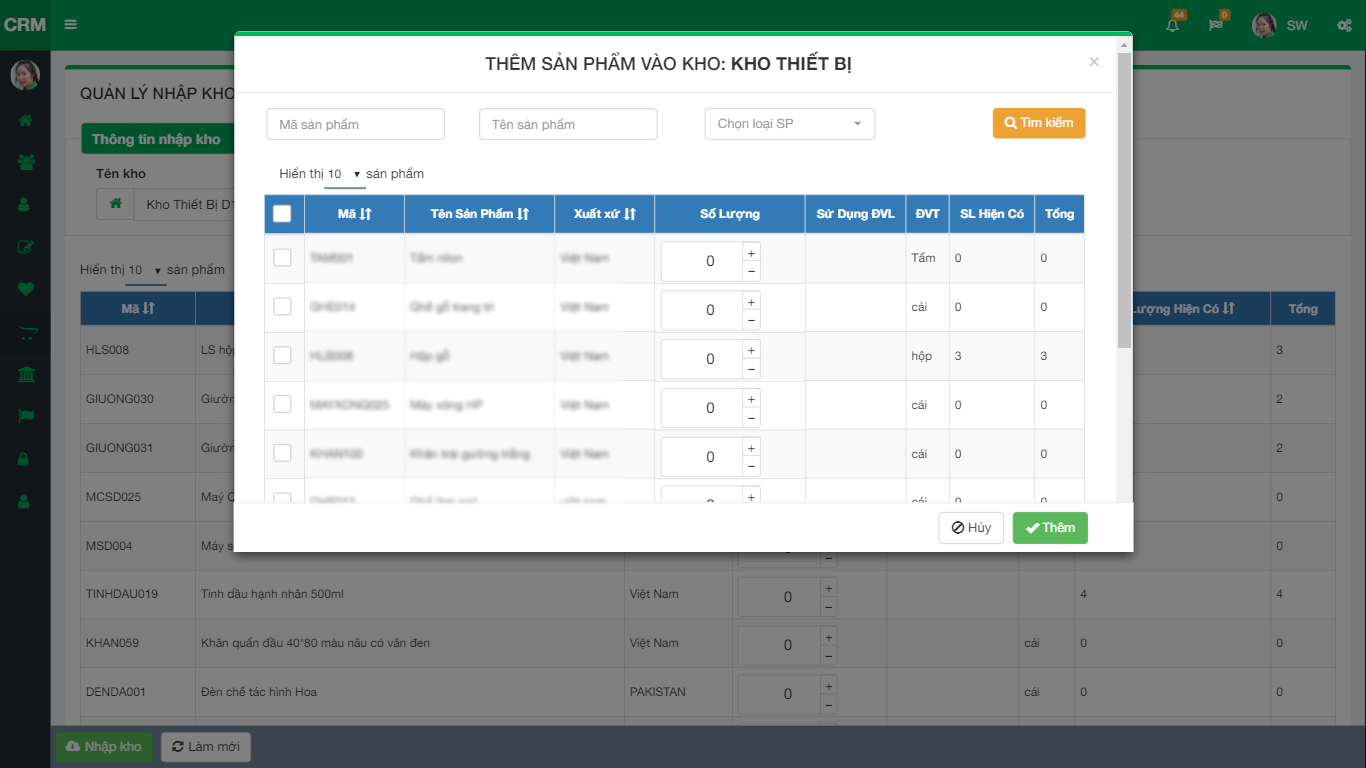This screenshot has width=1366, height=768.
Task: Open the flag messages icon
Action: (1216, 25)
